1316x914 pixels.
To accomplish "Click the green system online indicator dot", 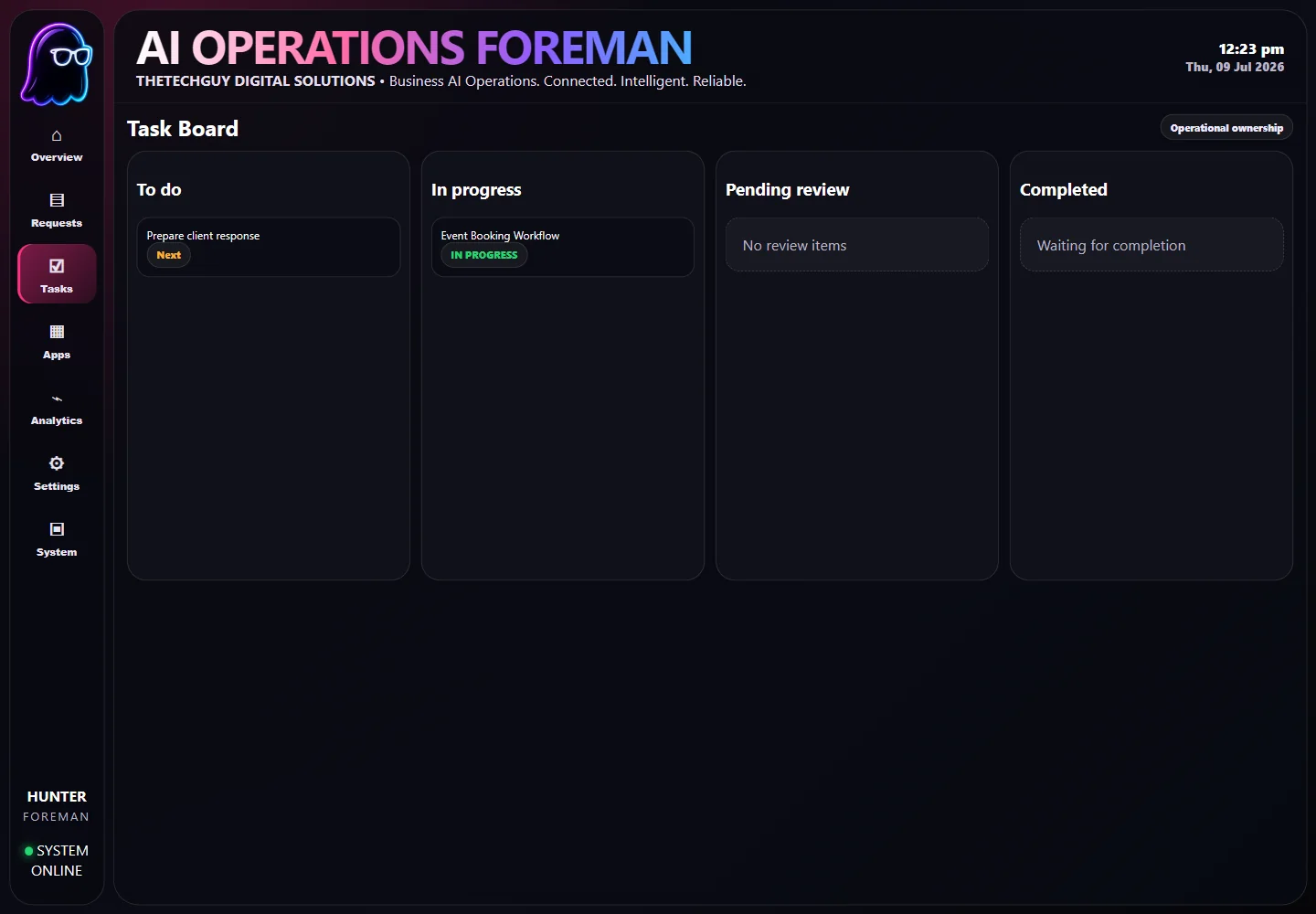I will (28, 851).
